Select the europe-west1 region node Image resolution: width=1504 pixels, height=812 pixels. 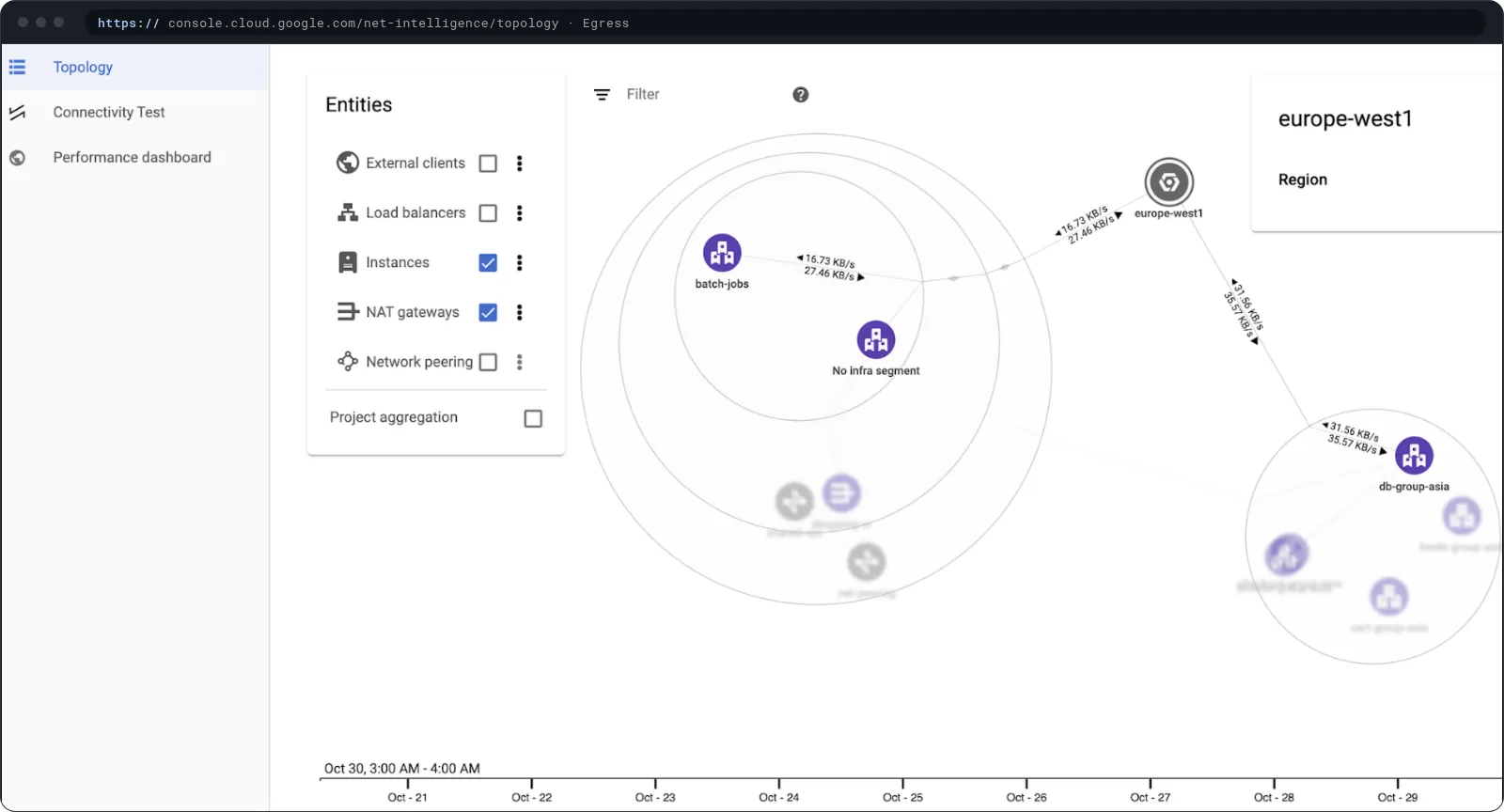[1168, 182]
